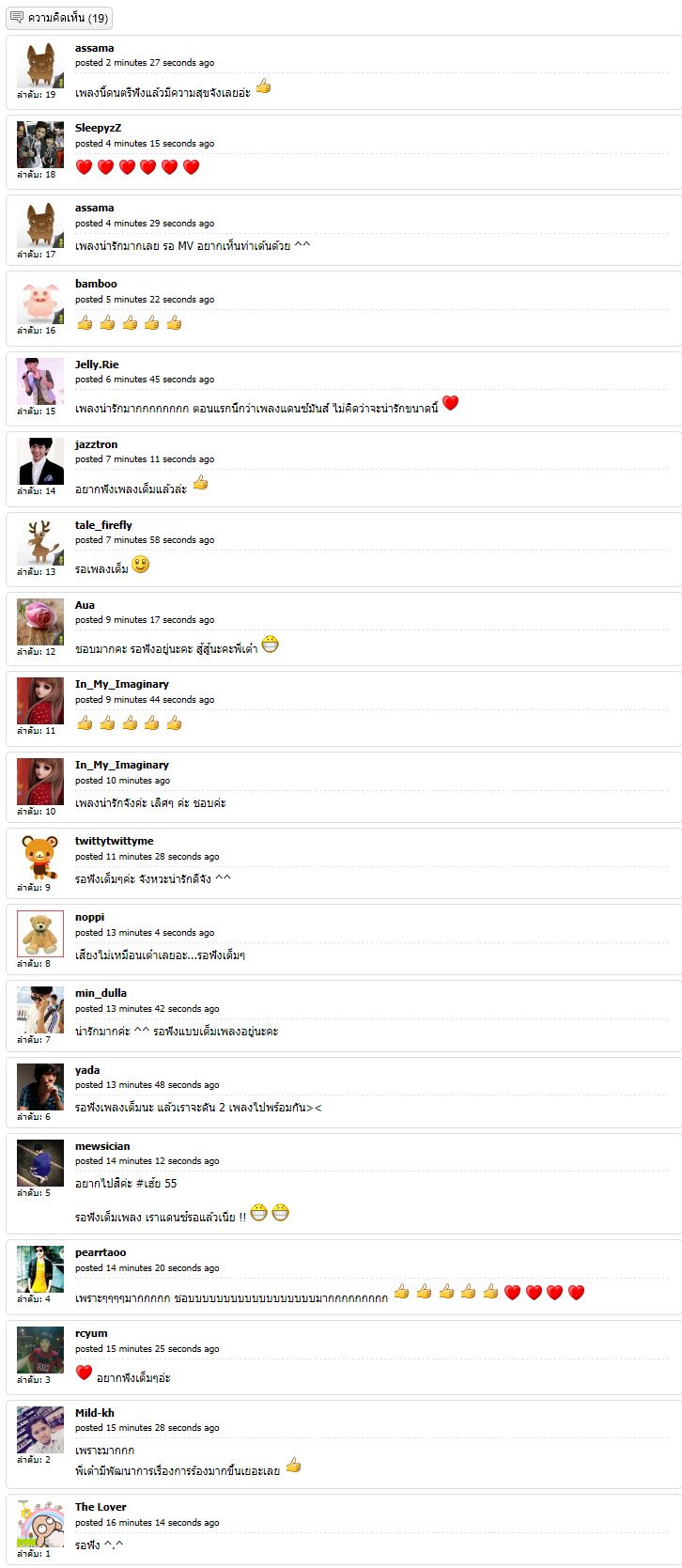Click the comments (19) header tab
This screenshot has width=682, height=1568.
[x=59, y=17]
